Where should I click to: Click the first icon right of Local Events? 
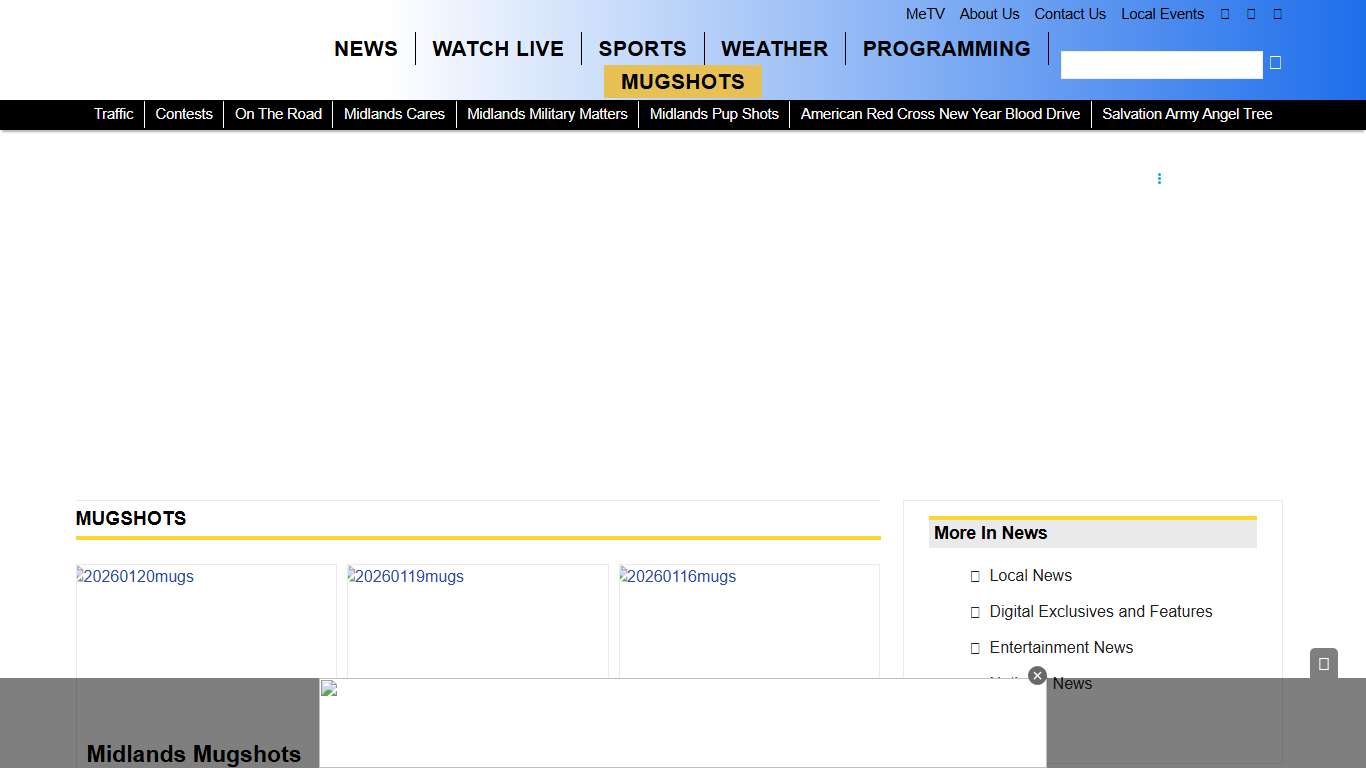coord(1225,14)
